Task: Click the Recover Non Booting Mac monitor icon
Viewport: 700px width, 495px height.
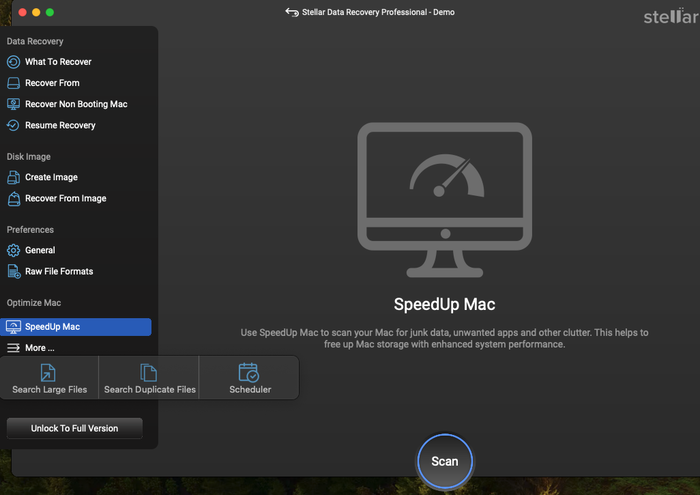Action: pos(13,104)
